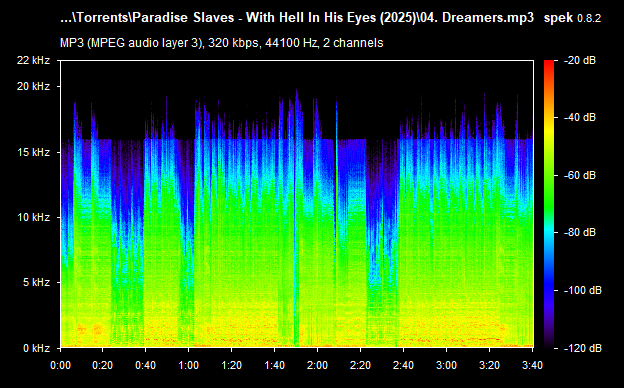Click the '2:40' time axis label
The width and height of the screenshot is (624, 388).
(x=404, y=365)
